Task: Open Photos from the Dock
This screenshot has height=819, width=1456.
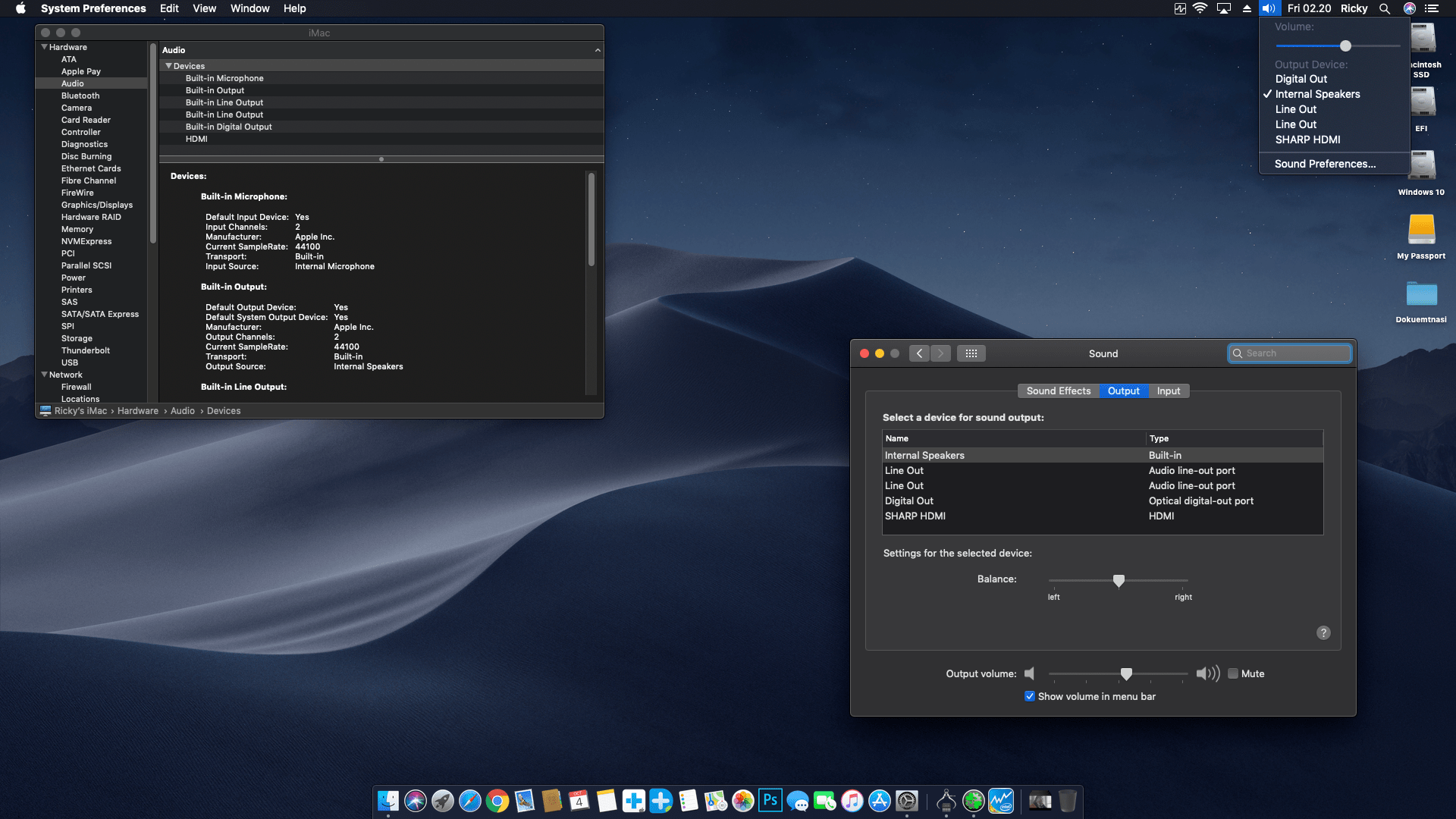Action: 743,801
